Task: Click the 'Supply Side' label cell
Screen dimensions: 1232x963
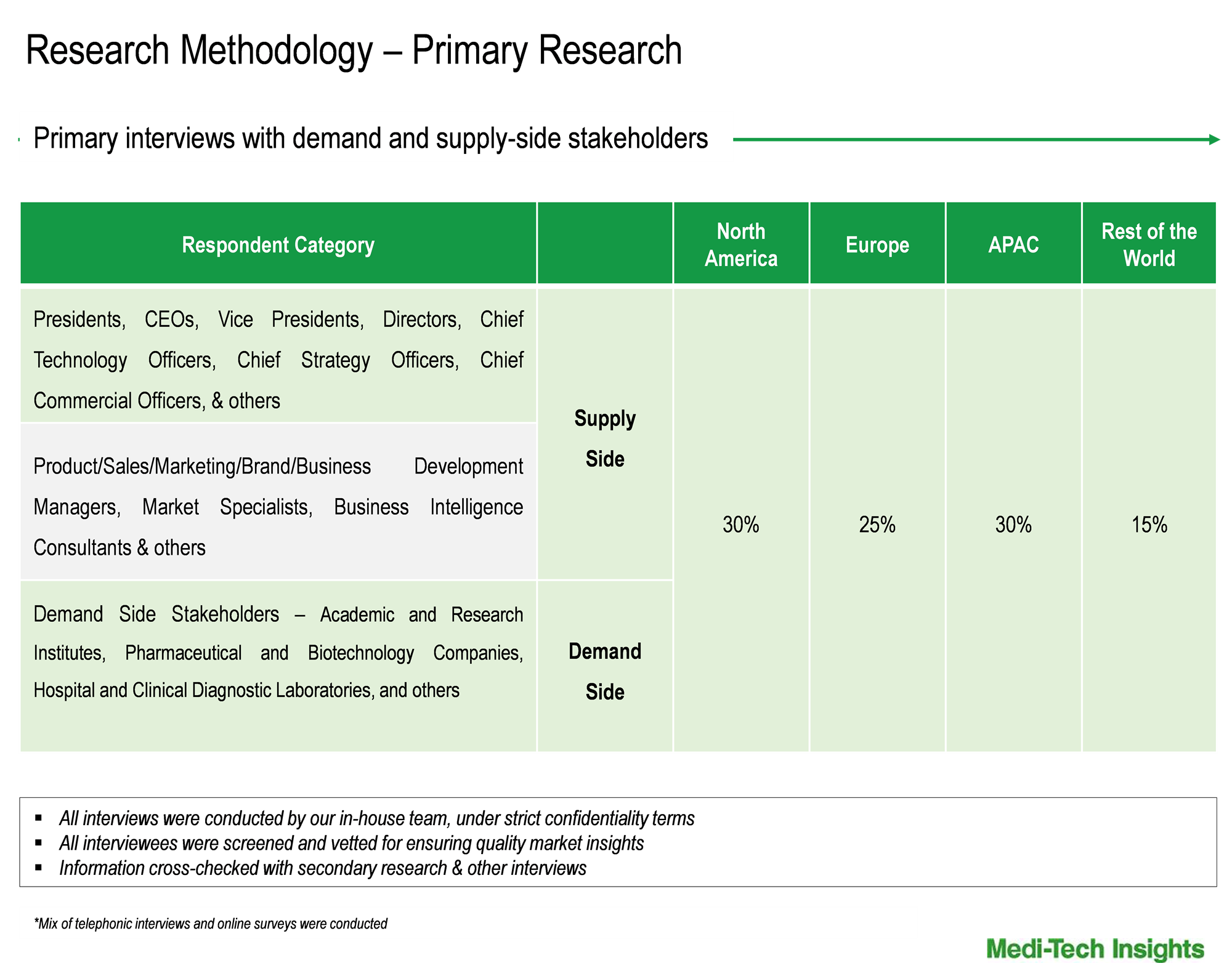Action: click(x=605, y=434)
